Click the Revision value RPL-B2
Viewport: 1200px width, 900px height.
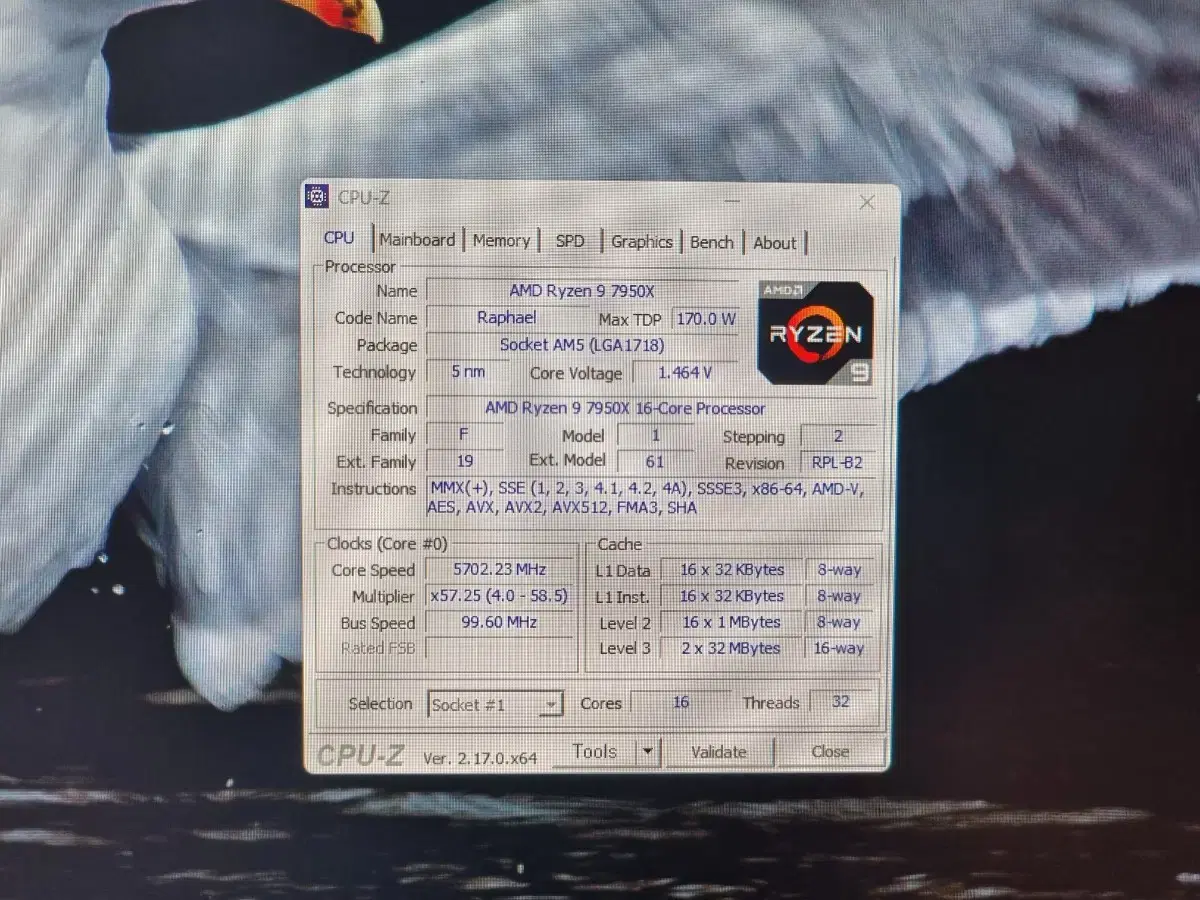(x=838, y=463)
